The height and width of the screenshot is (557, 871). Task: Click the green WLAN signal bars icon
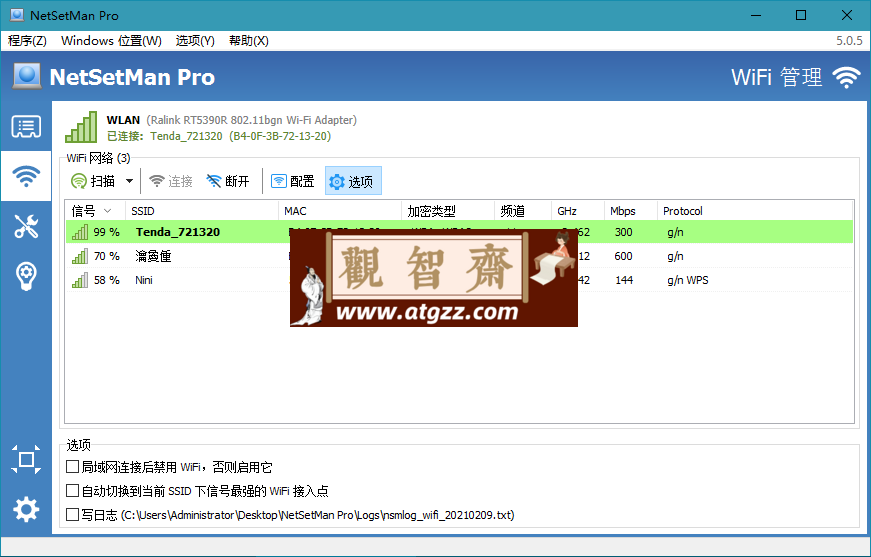(81, 127)
